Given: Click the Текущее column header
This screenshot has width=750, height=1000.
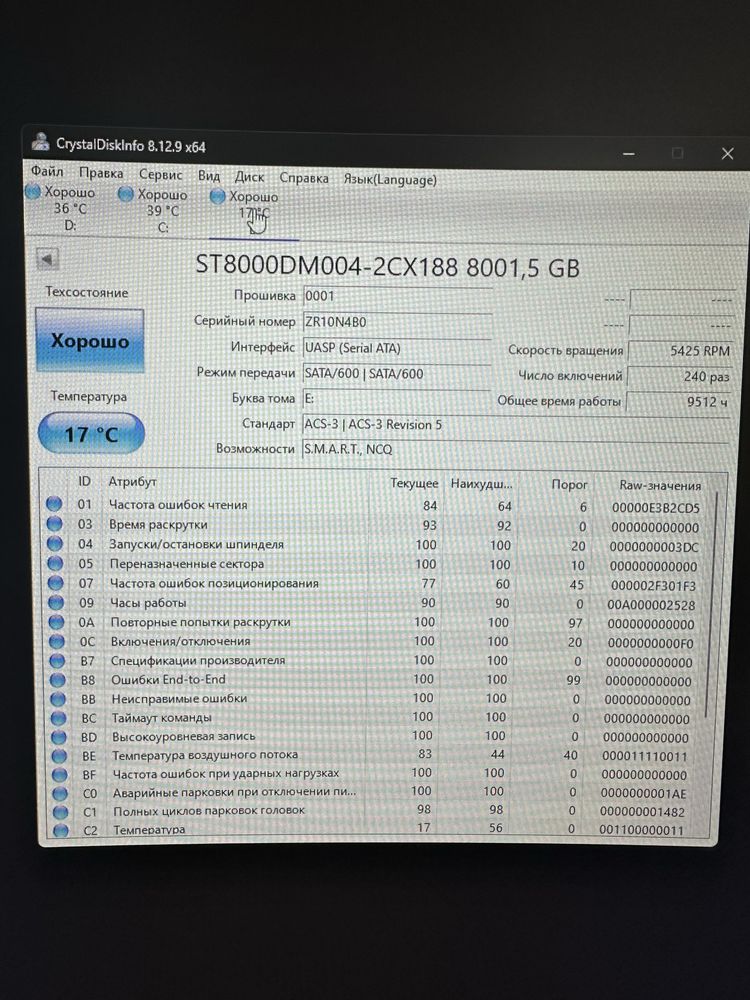Looking at the screenshot, I should pyautogui.click(x=414, y=484).
